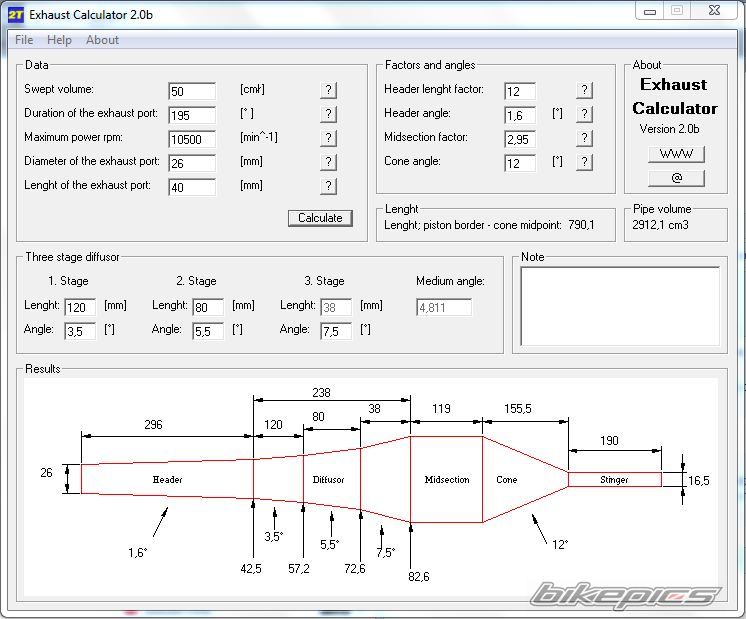Show help for Lenght of the exhaust port
The image size is (746, 619).
point(328,186)
